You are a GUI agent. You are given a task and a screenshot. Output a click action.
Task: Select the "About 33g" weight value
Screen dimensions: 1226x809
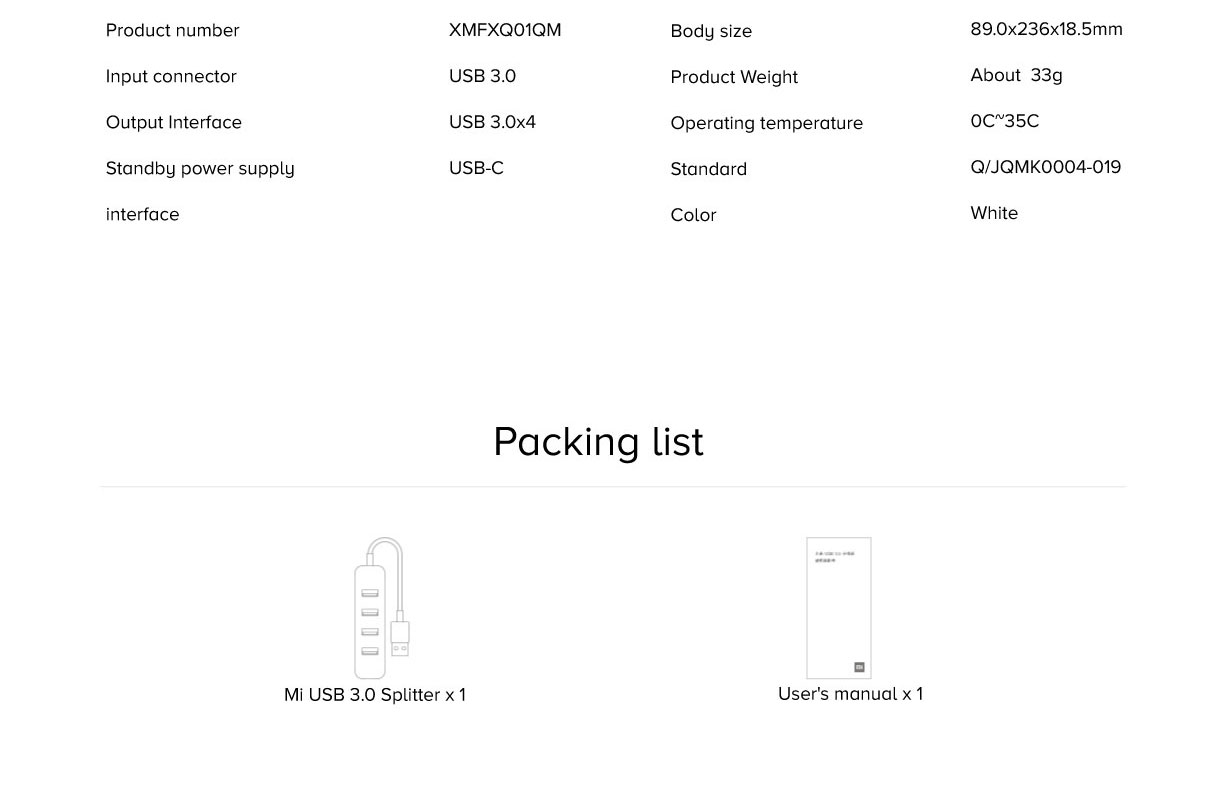coord(1016,75)
